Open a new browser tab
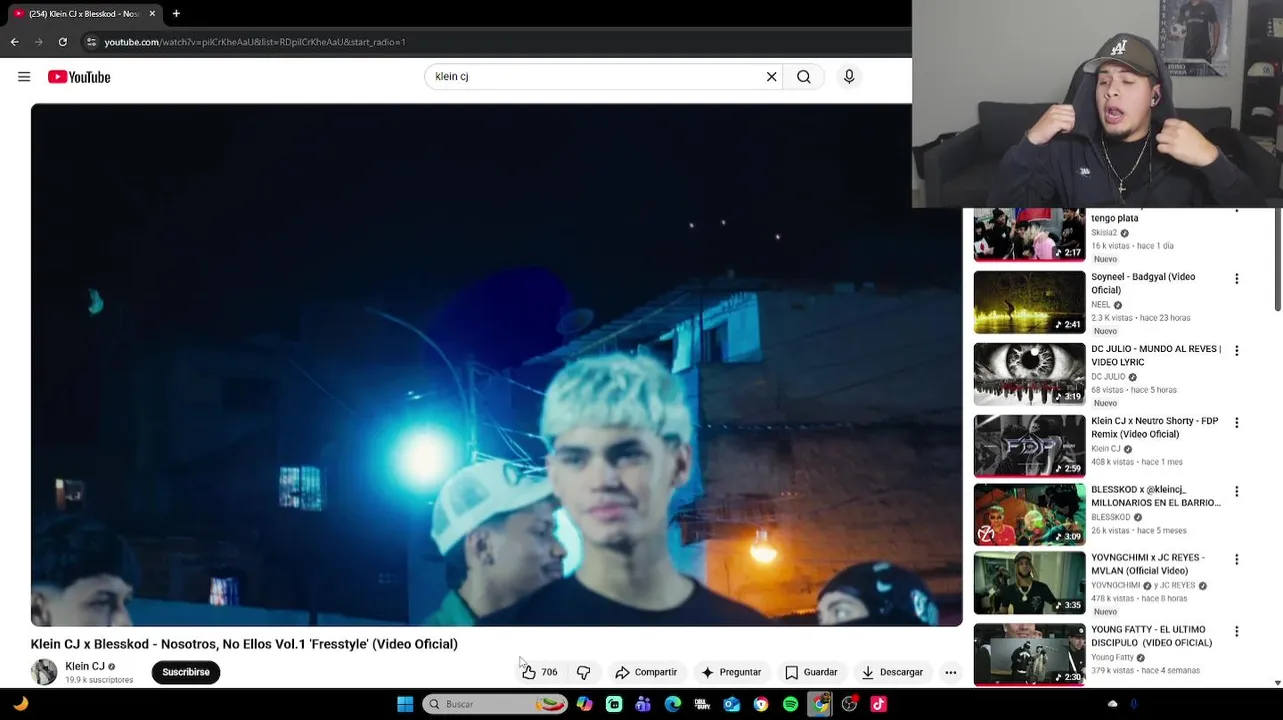The height and width of the screenshot is (720, 1283). click(176, 13)
